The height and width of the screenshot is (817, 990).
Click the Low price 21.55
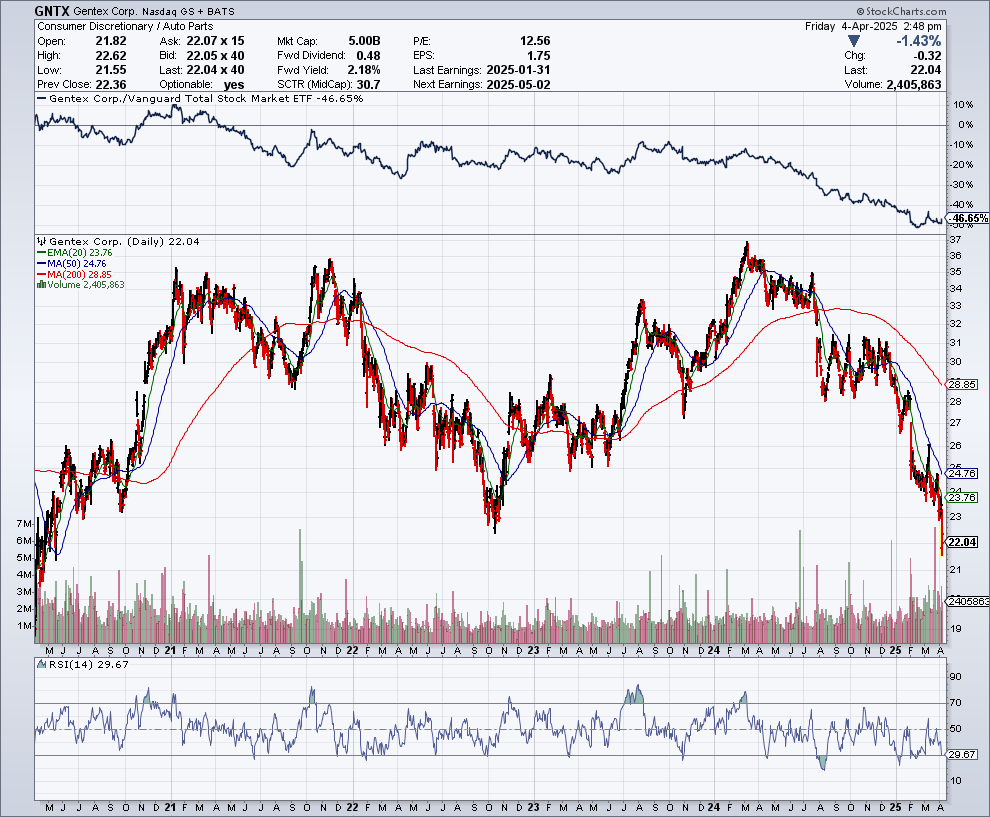click(x=111, y=70)
